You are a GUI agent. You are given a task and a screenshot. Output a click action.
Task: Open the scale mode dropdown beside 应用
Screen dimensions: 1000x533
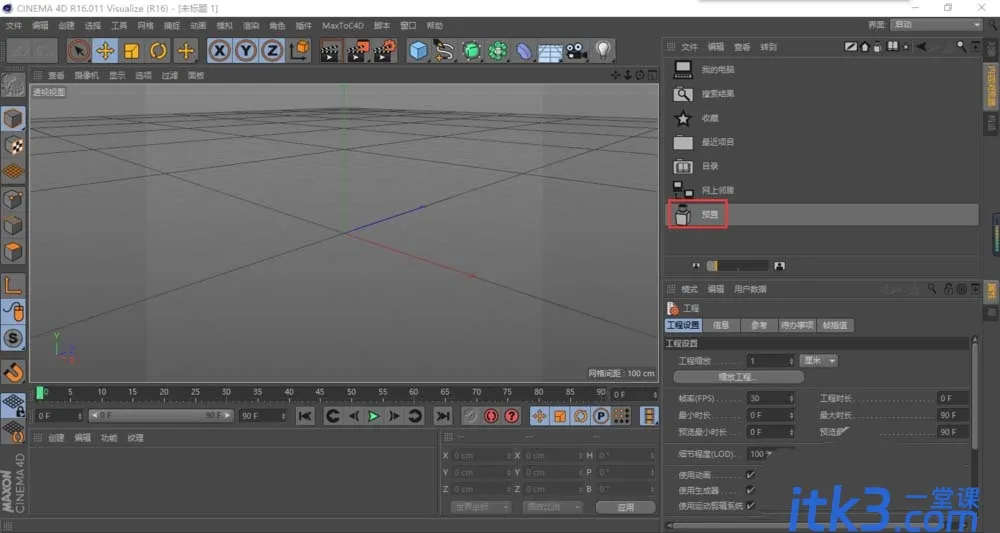tap(552, 507)
